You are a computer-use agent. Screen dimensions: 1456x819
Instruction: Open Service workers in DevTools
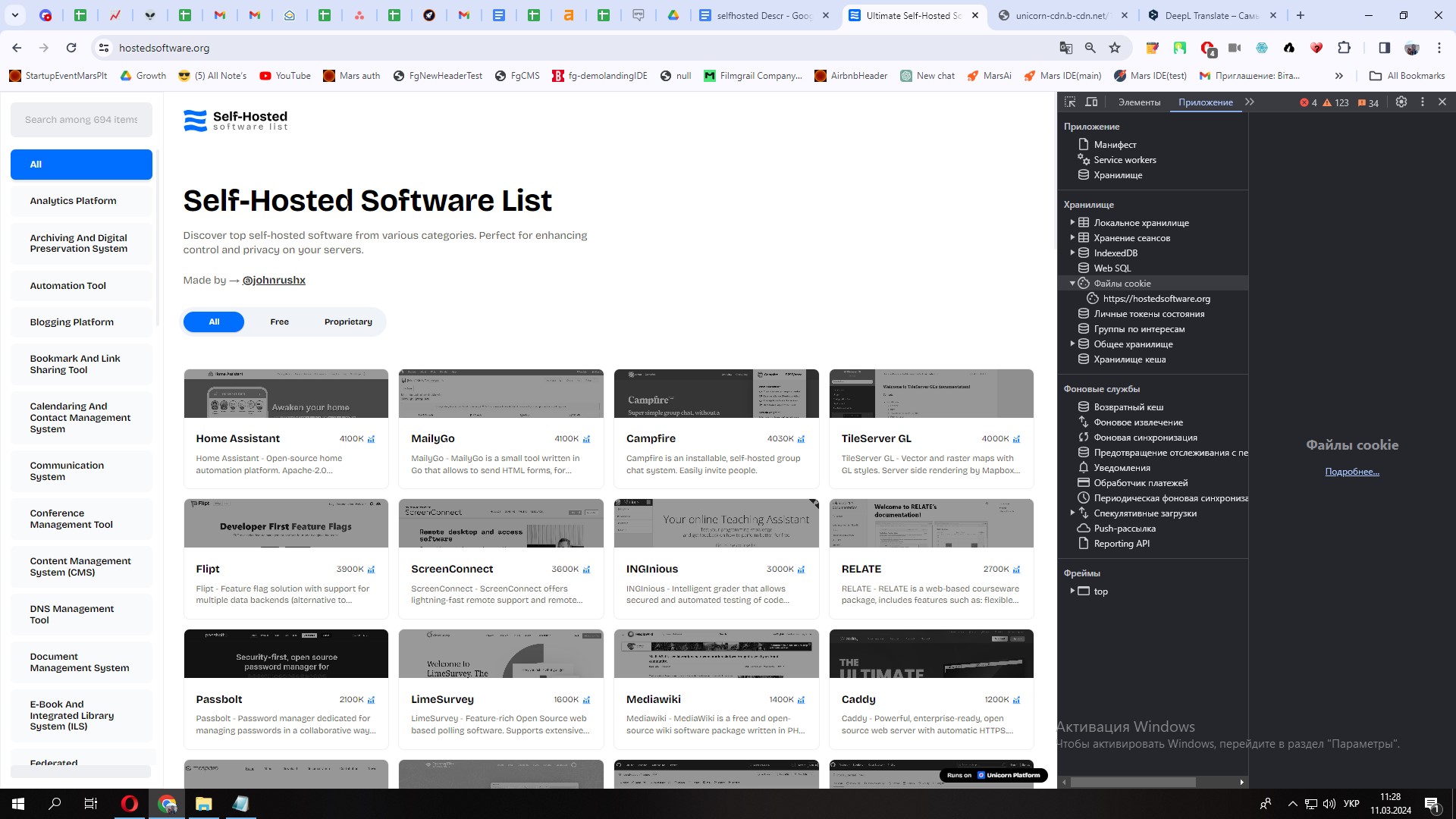(x=1125, y=160)
